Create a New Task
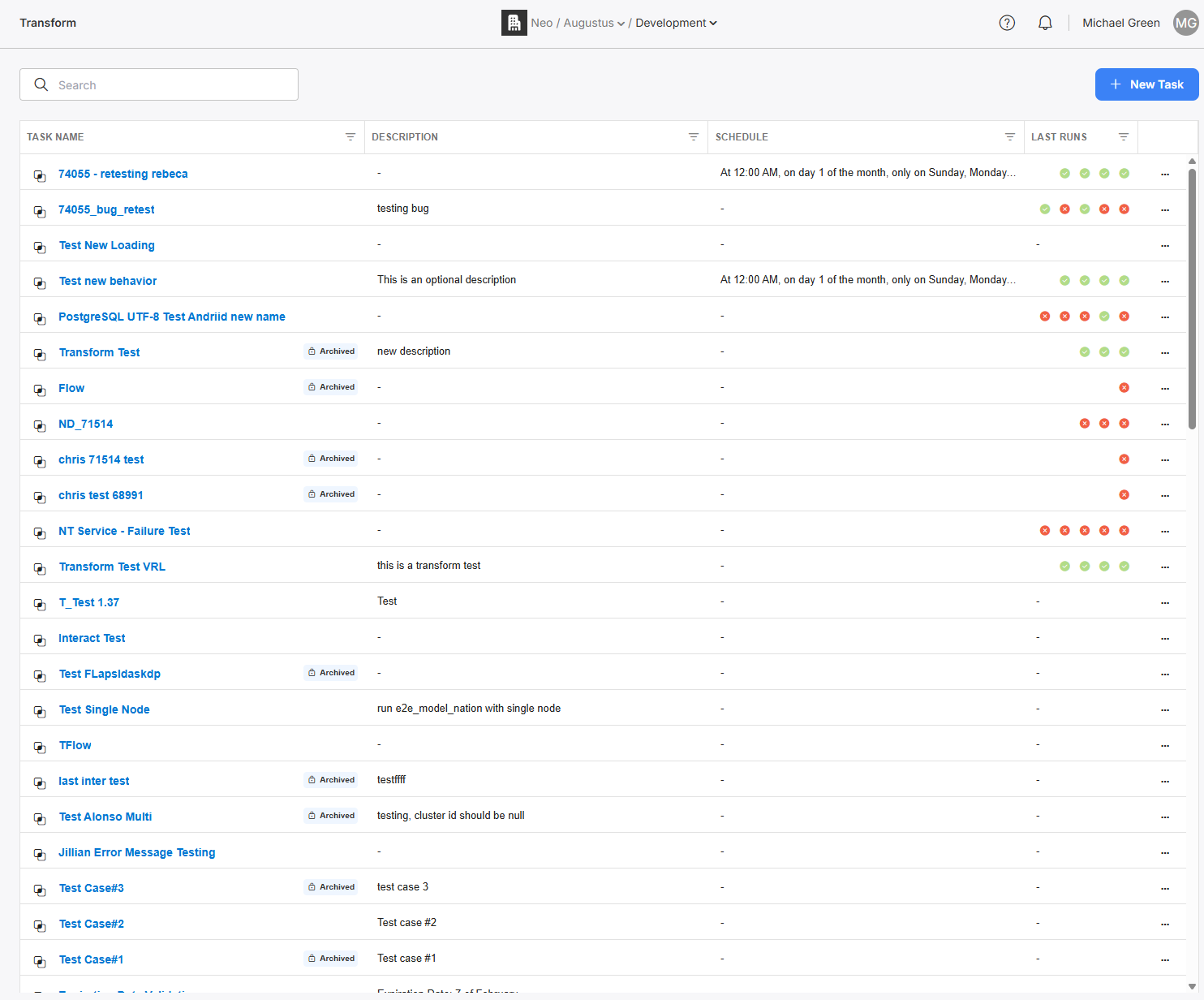The height and width of the screenshot is (1000, 1204). (x=1146, y=84)
